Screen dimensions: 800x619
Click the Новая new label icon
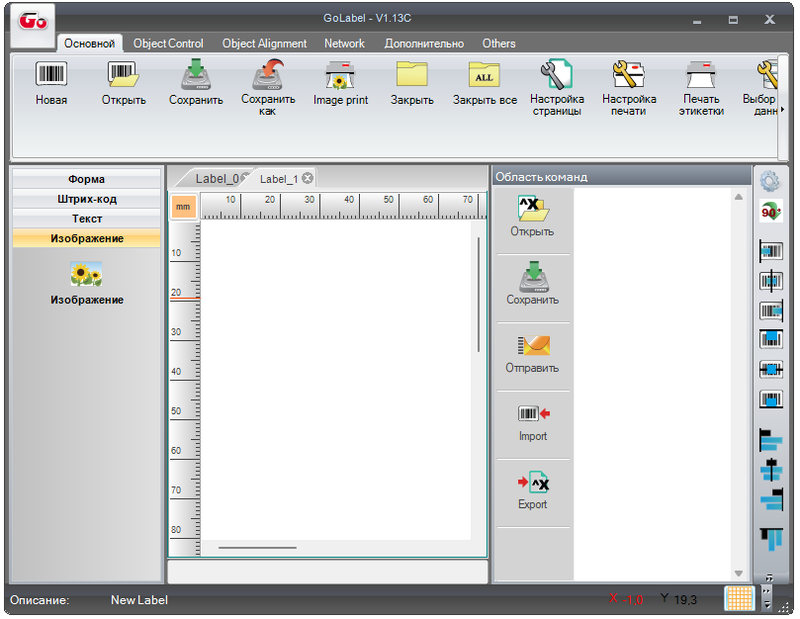(51, 76)
